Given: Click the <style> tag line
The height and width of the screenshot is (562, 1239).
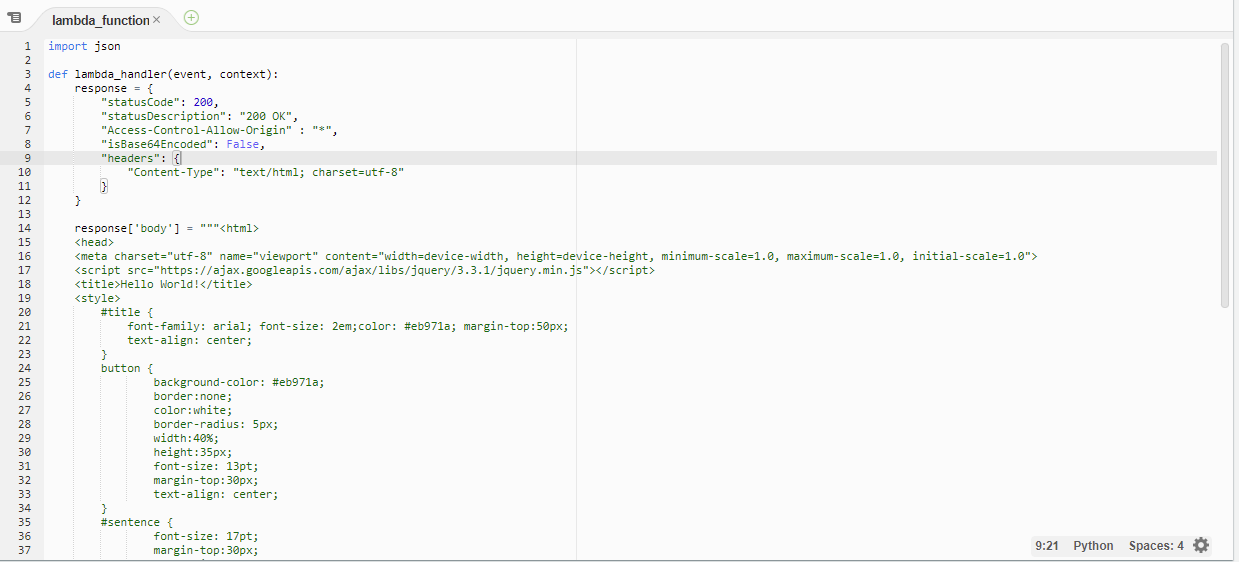Looking at the screenshot, I should (x=97, y=298).
